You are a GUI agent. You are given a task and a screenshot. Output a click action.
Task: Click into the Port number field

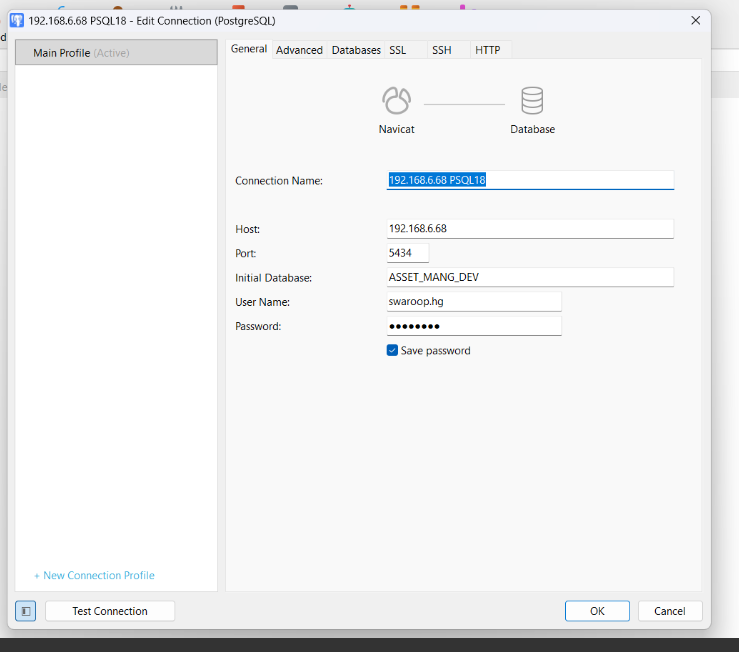[x=408, y=253]
